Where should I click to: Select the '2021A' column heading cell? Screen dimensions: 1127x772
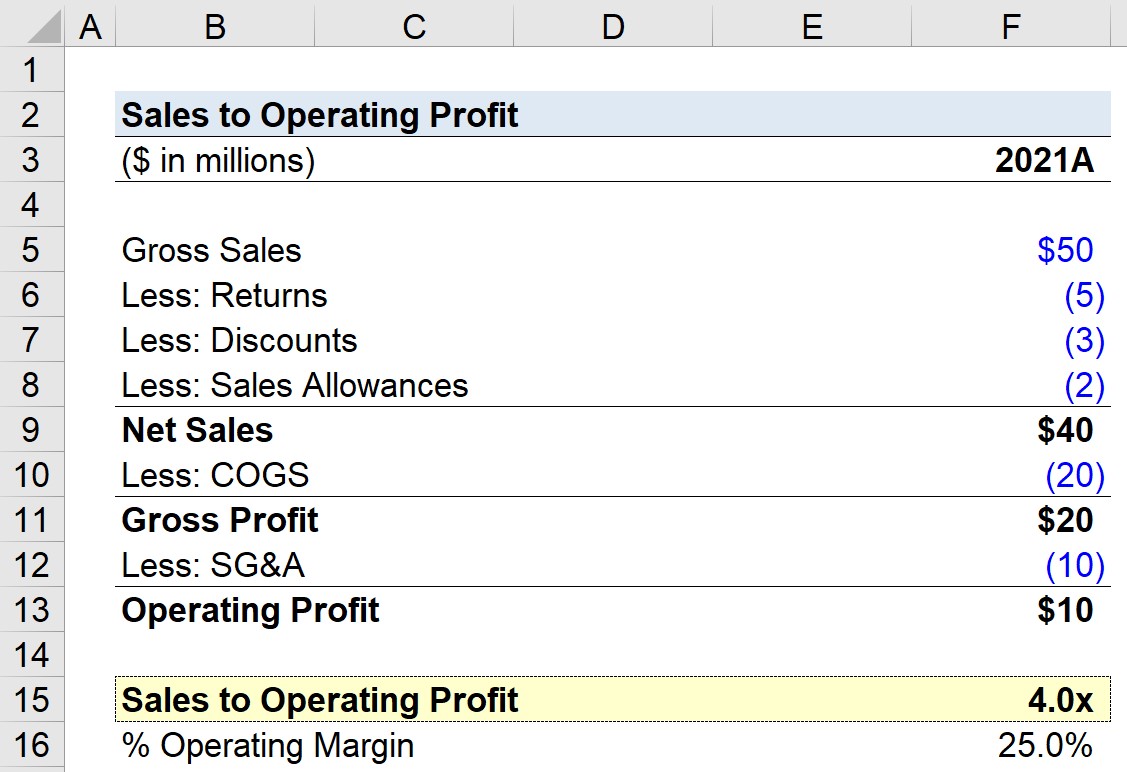point(1044,160)
